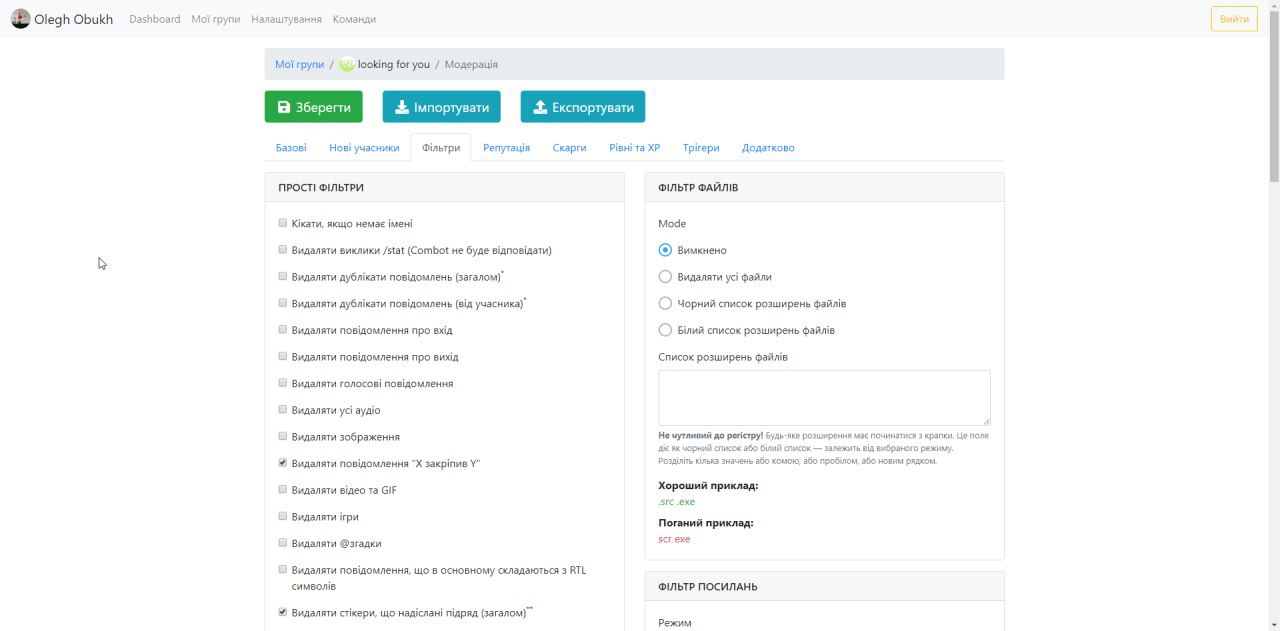This screenshot has height=631, width=1280.
Task: Click the Вийти logout button
Action: tap(1234, 19)
